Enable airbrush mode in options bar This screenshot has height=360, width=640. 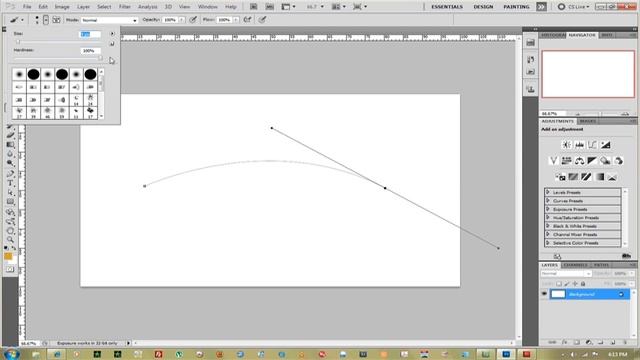(x=247, y=20)
